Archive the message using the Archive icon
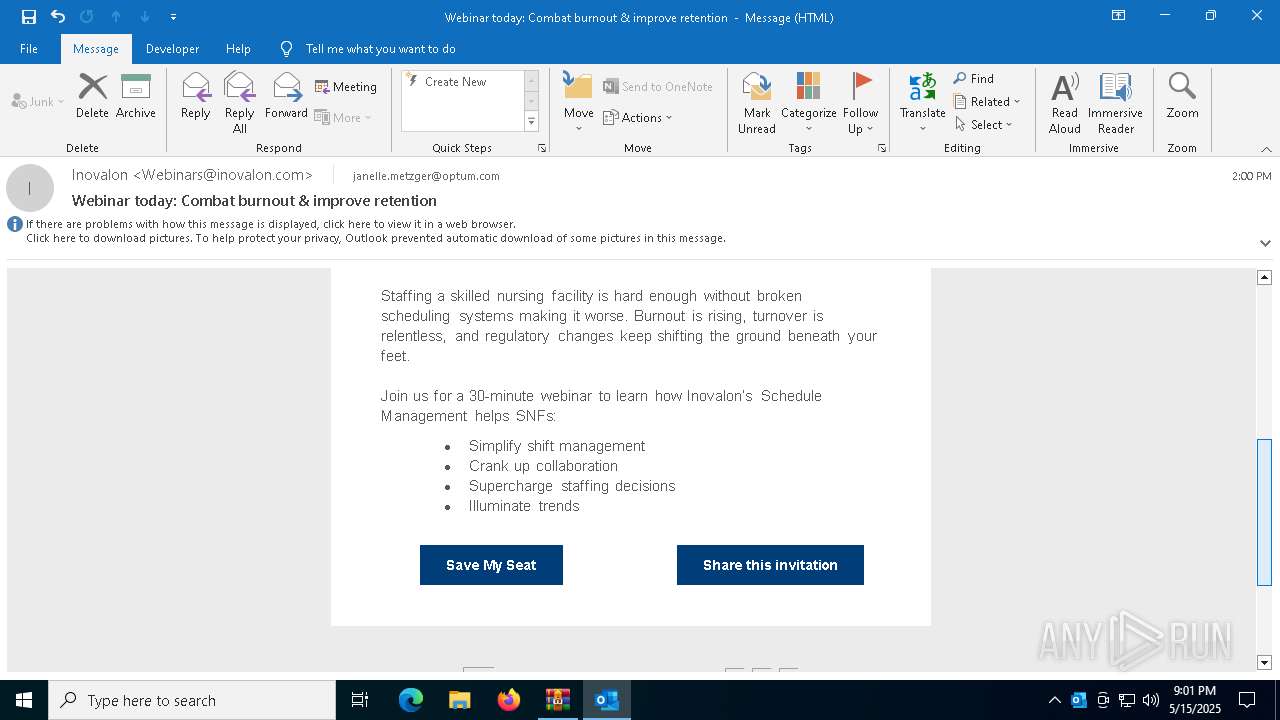The image size is (1280, 720). [x=136, y=96]
